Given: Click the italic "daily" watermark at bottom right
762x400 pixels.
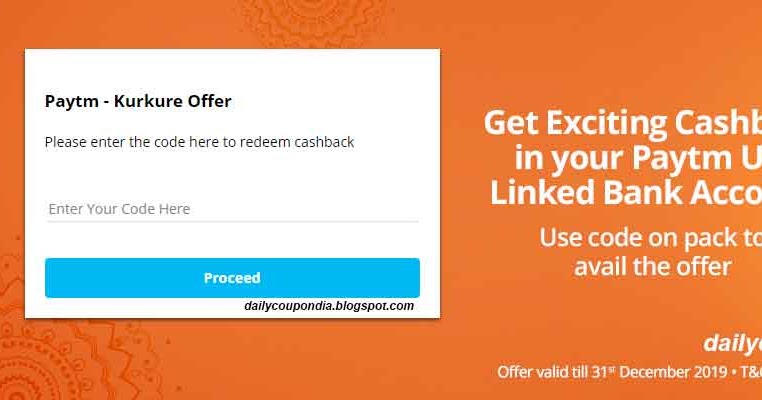Looking at the screenshot, I should coord(732,343).
